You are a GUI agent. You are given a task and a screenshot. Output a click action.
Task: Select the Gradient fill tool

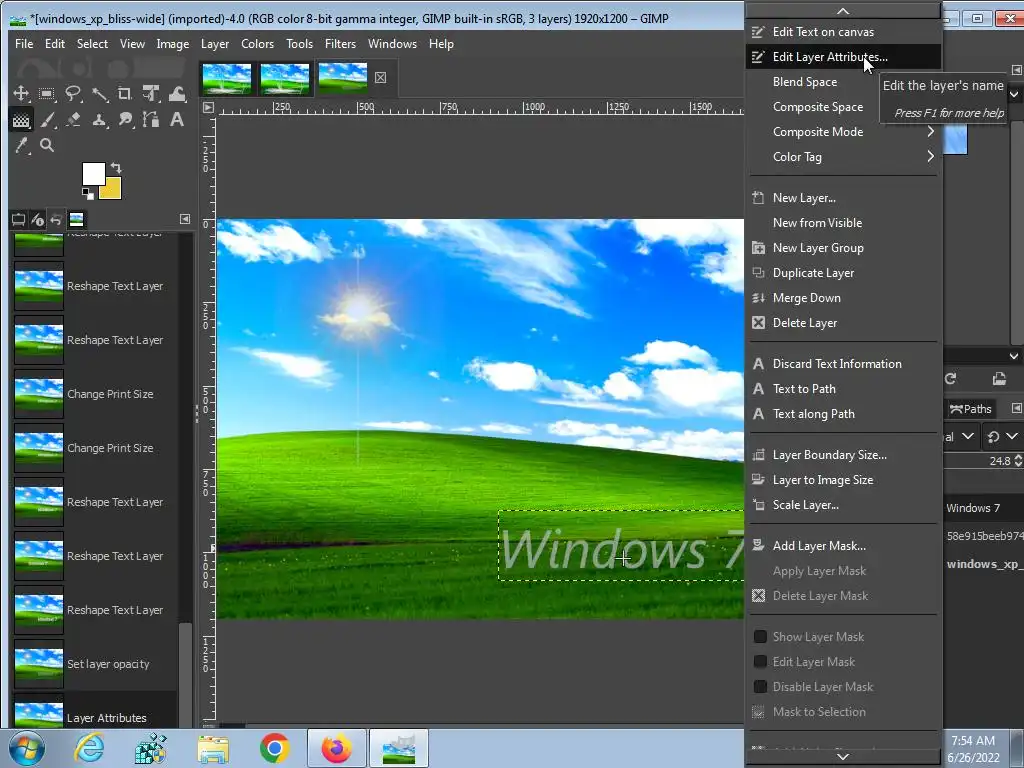point(21,120)
